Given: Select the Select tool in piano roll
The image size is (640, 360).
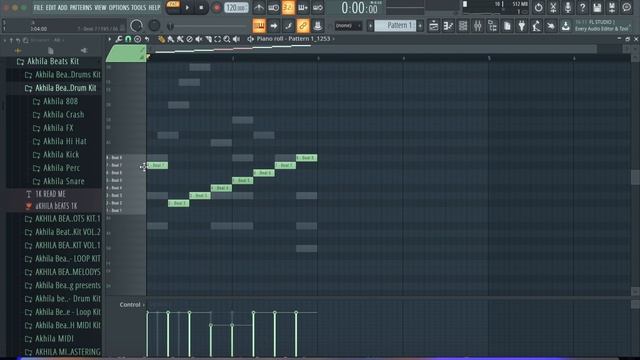Looking at the screenshot, I should pos(218,39).
